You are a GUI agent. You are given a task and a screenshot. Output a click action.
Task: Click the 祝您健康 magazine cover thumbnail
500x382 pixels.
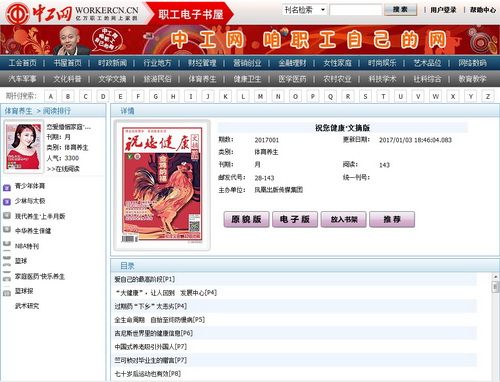click(x=162, y=185)
